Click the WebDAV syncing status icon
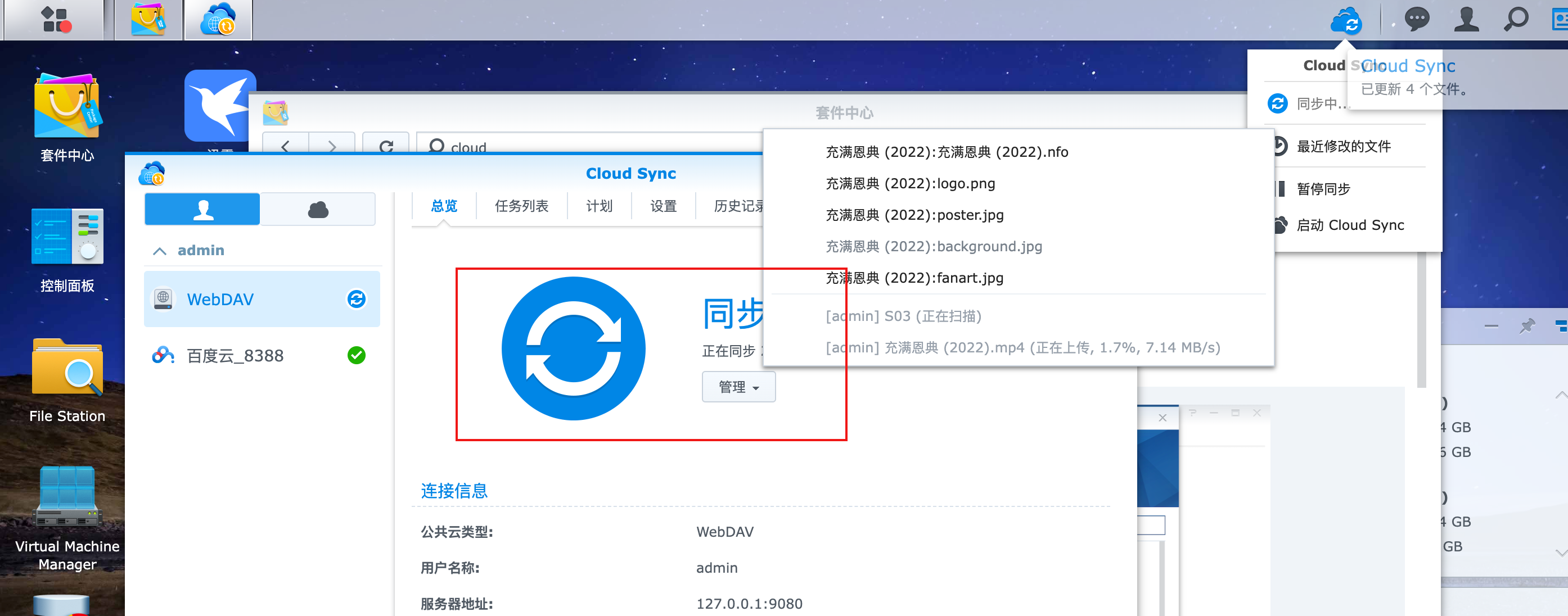This screenshot has height=616, width=1568. (x=356, y=299)
